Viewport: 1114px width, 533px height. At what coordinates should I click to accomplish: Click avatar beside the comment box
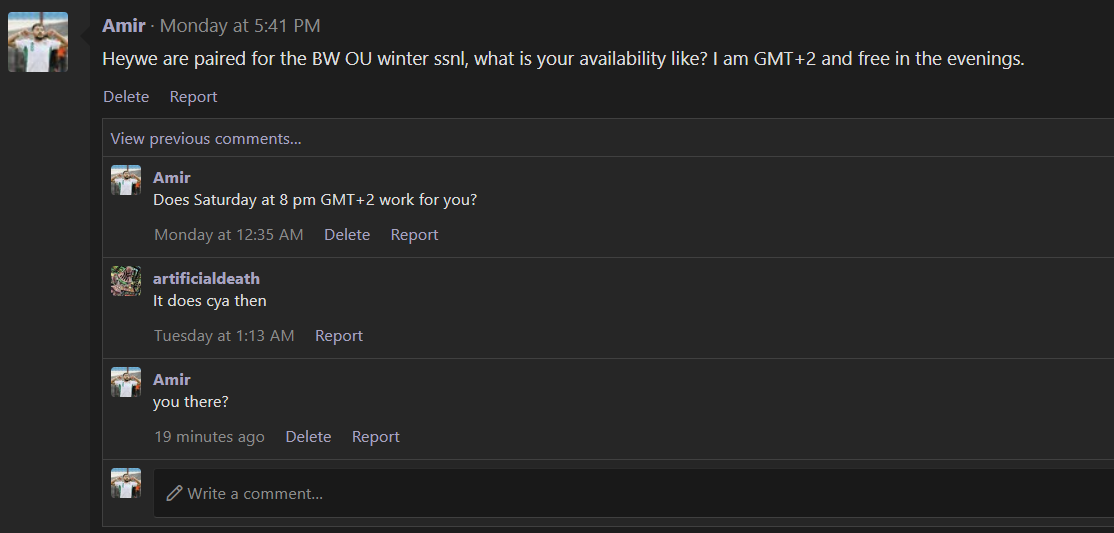126,483
